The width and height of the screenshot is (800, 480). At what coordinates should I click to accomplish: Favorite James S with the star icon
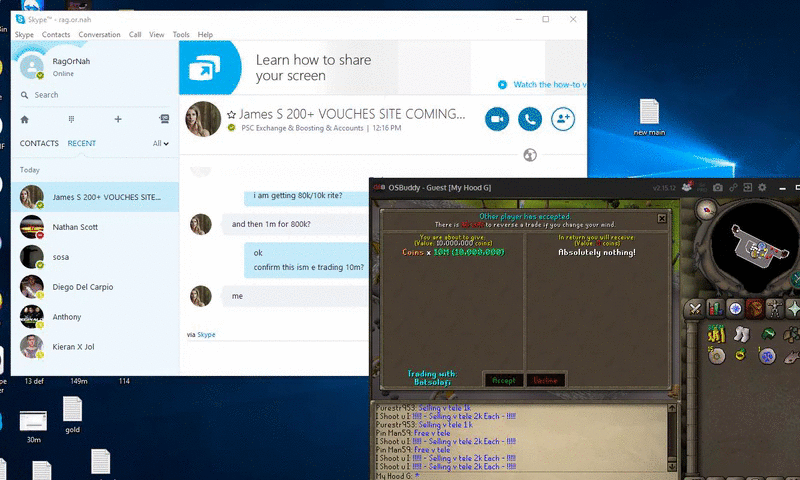tap(231, 115)
